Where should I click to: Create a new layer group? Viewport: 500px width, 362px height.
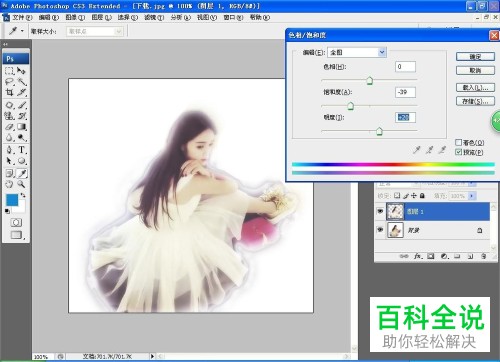point(457,256)
